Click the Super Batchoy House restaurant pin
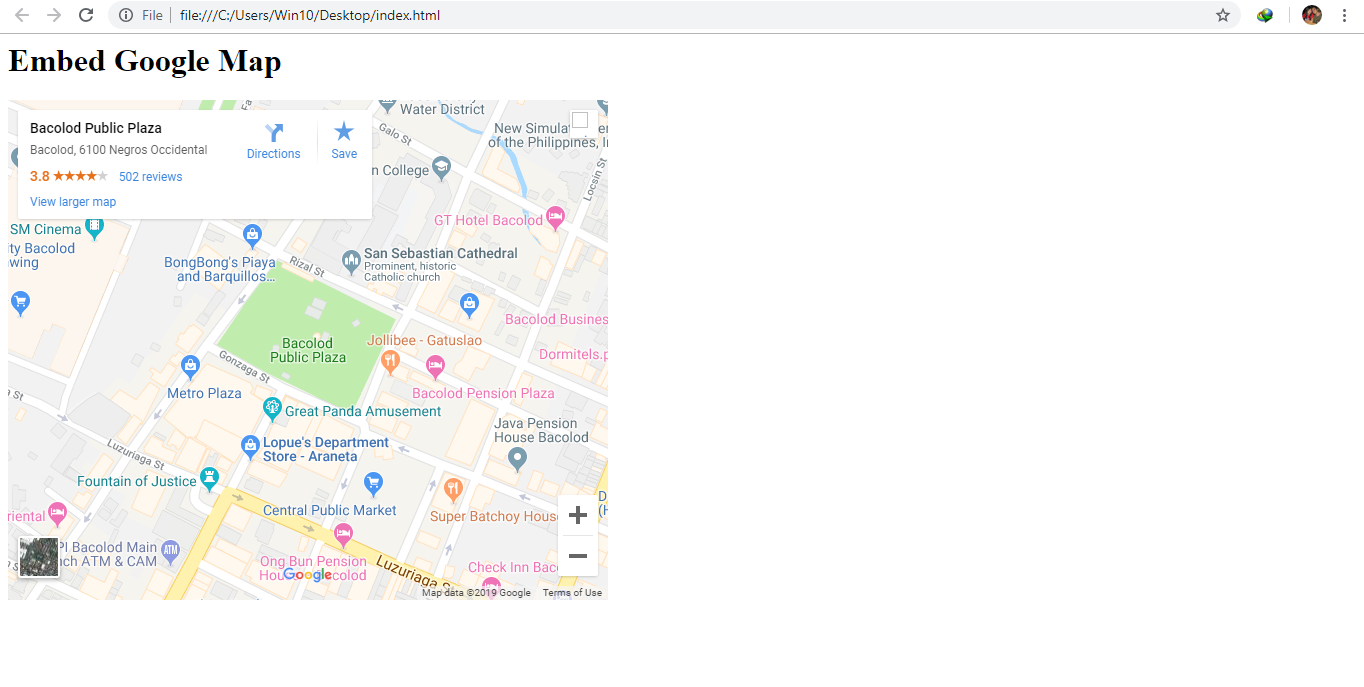The image size is (1364, 687). point(453,490)
